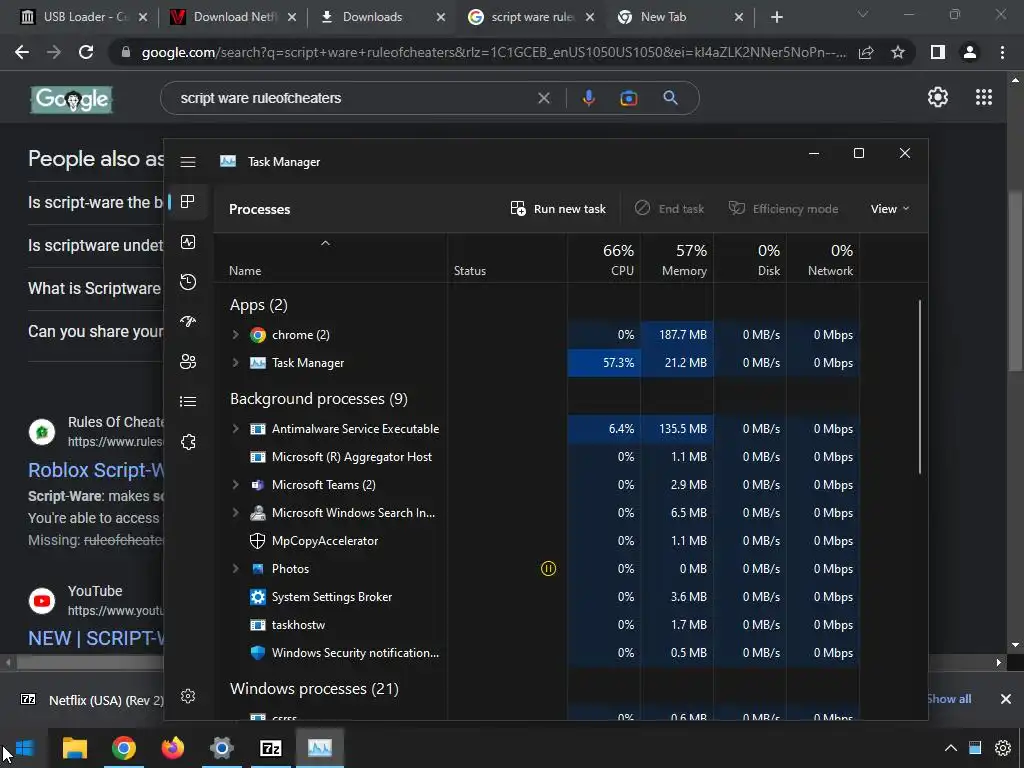
Task: Click the Google search text field
Action: click(353, 99)
